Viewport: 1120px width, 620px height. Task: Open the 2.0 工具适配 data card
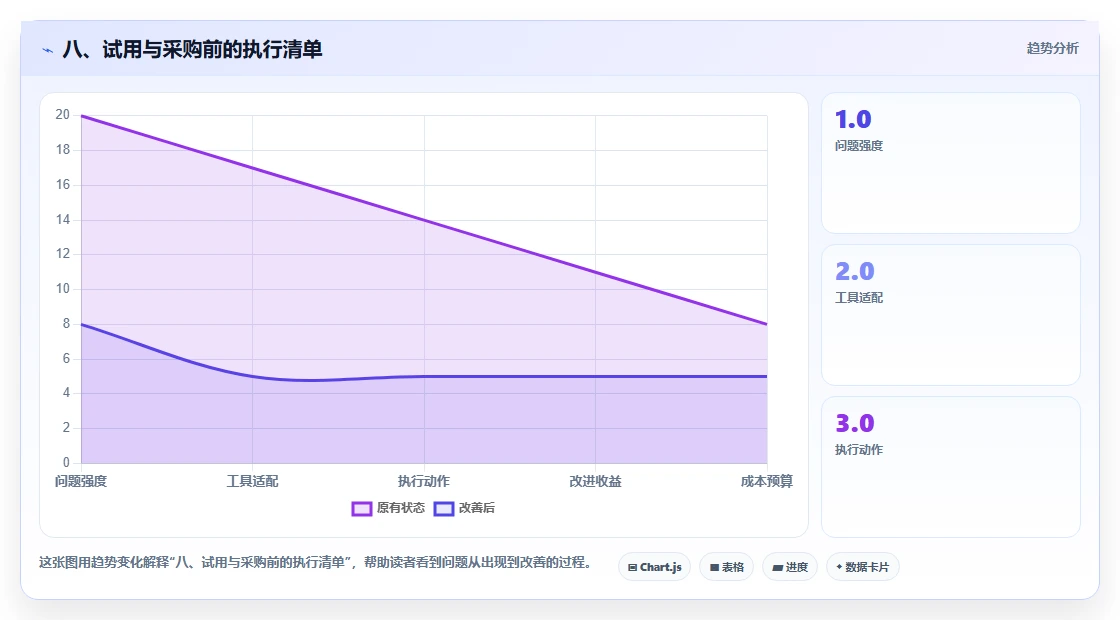[951, 315]
